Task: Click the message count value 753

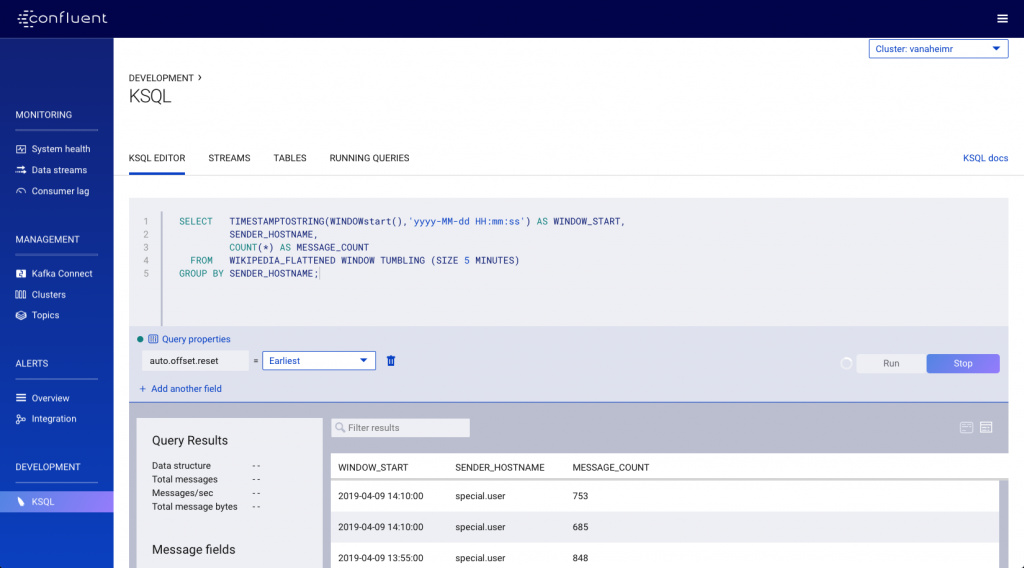Action: coord(580,496)
